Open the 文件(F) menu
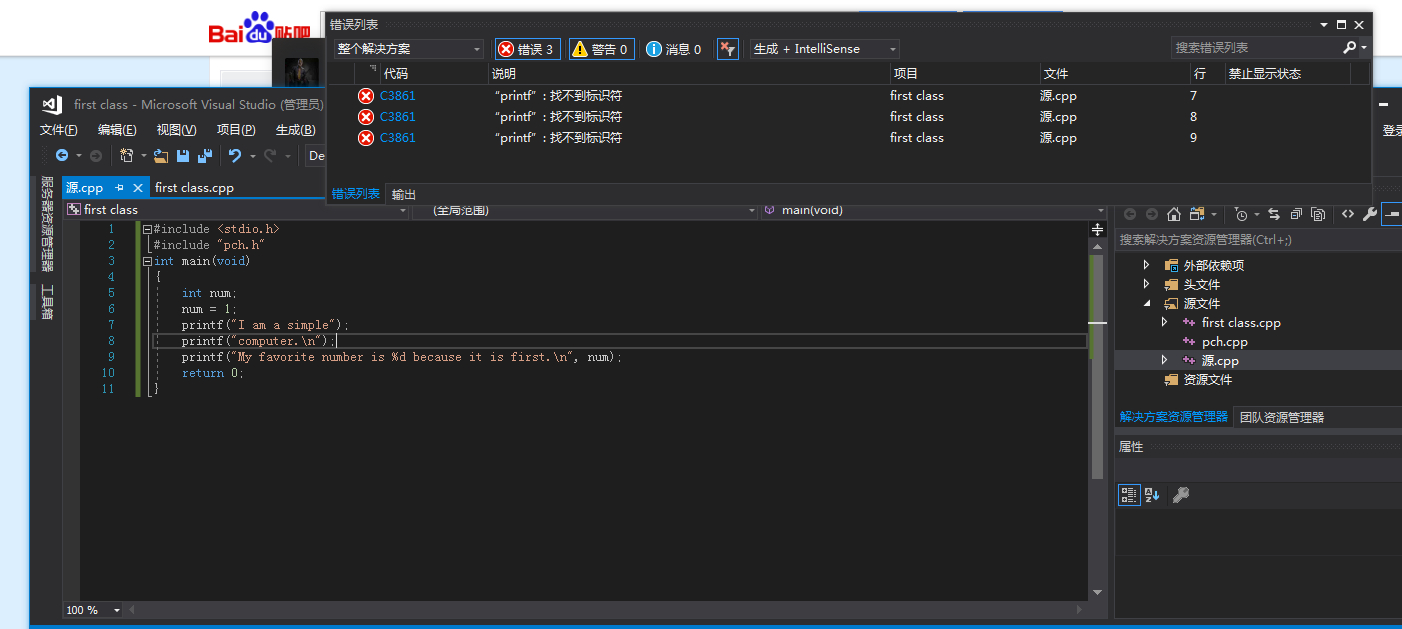Screen dimensions: 1402x629 click(58, 130)
